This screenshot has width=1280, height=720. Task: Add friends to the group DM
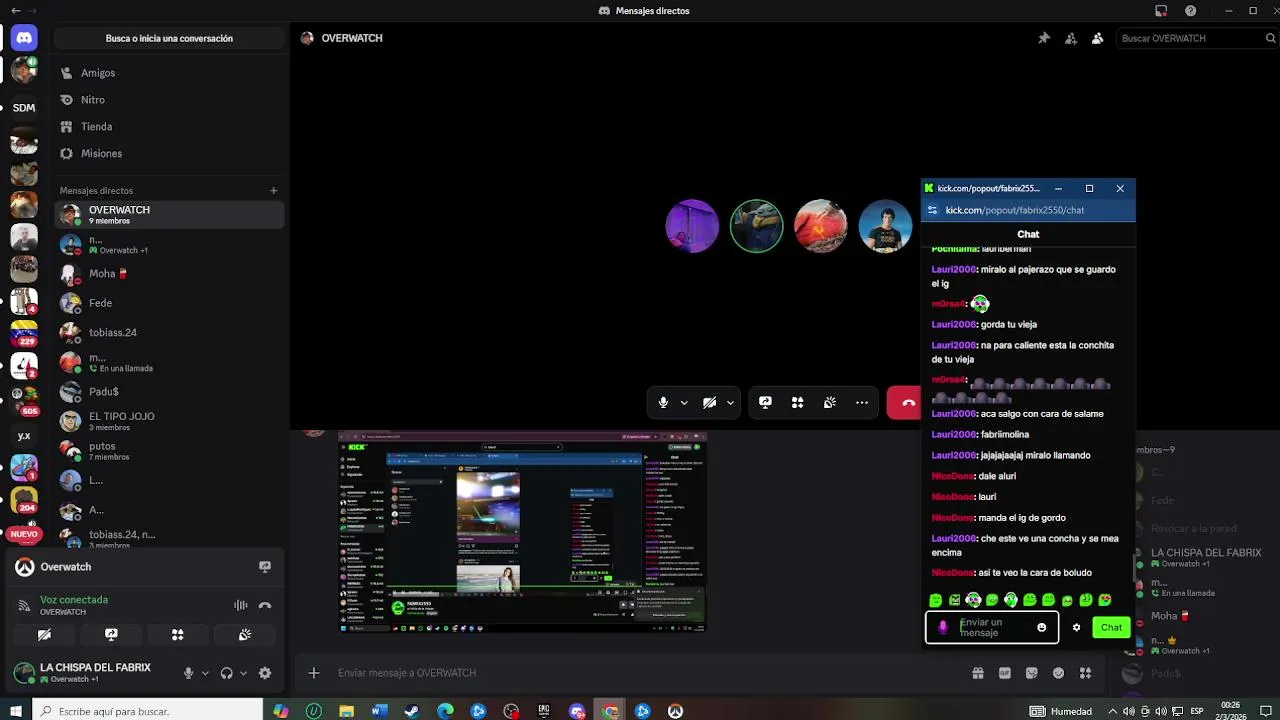(x=1071, y=38)
